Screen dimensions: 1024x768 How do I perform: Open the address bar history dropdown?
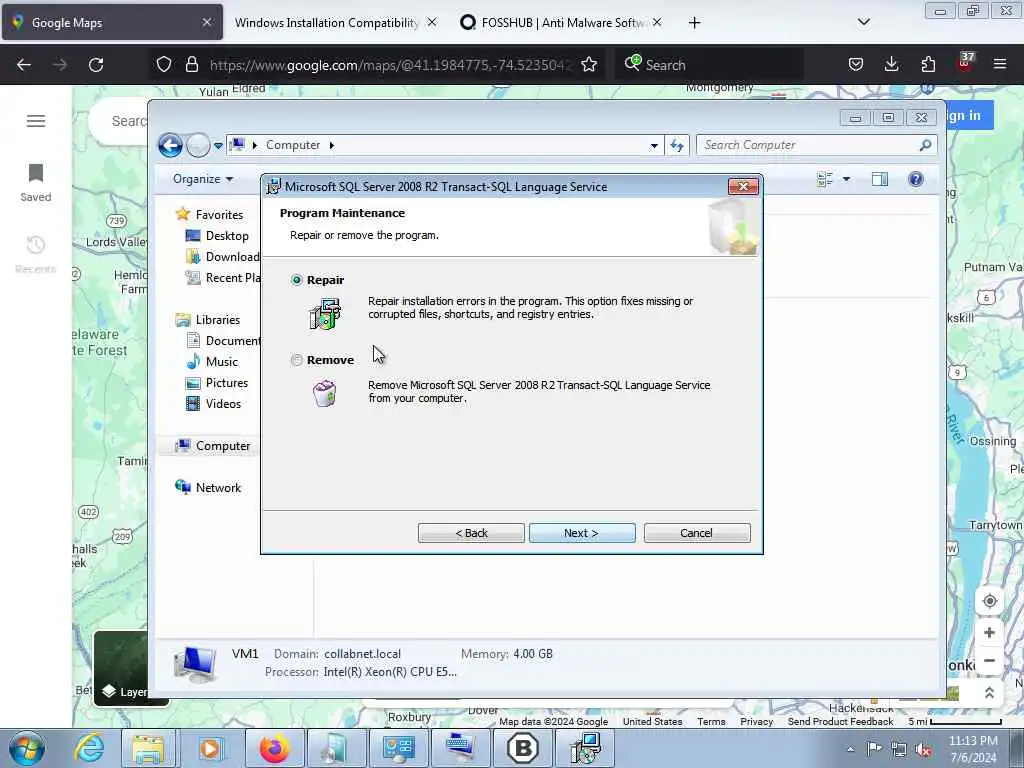tap(654, 146)
